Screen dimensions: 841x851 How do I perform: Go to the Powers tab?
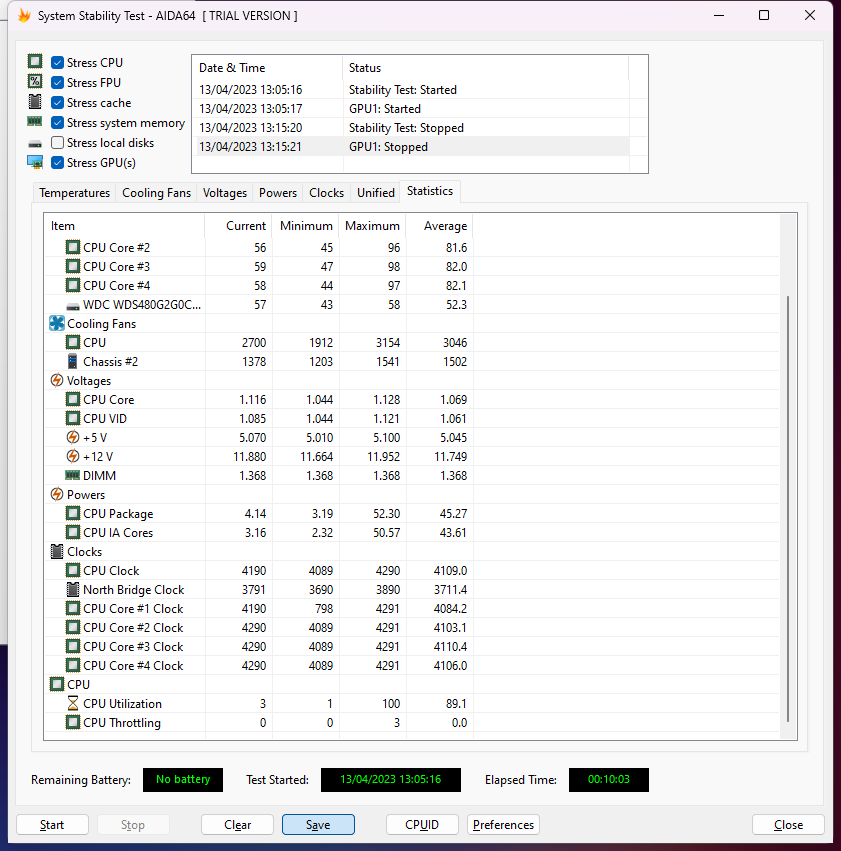[x=278, y=193]
